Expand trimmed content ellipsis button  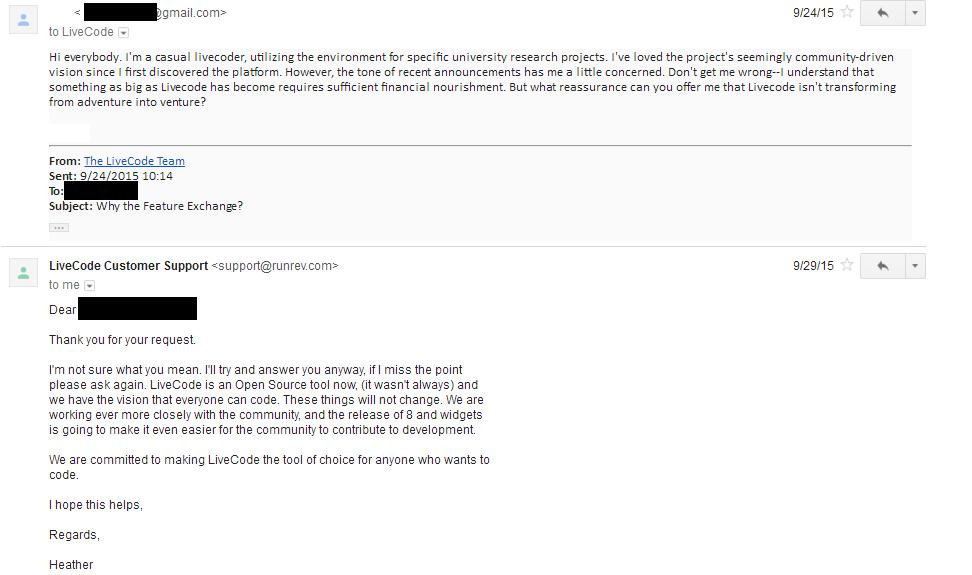59,227
